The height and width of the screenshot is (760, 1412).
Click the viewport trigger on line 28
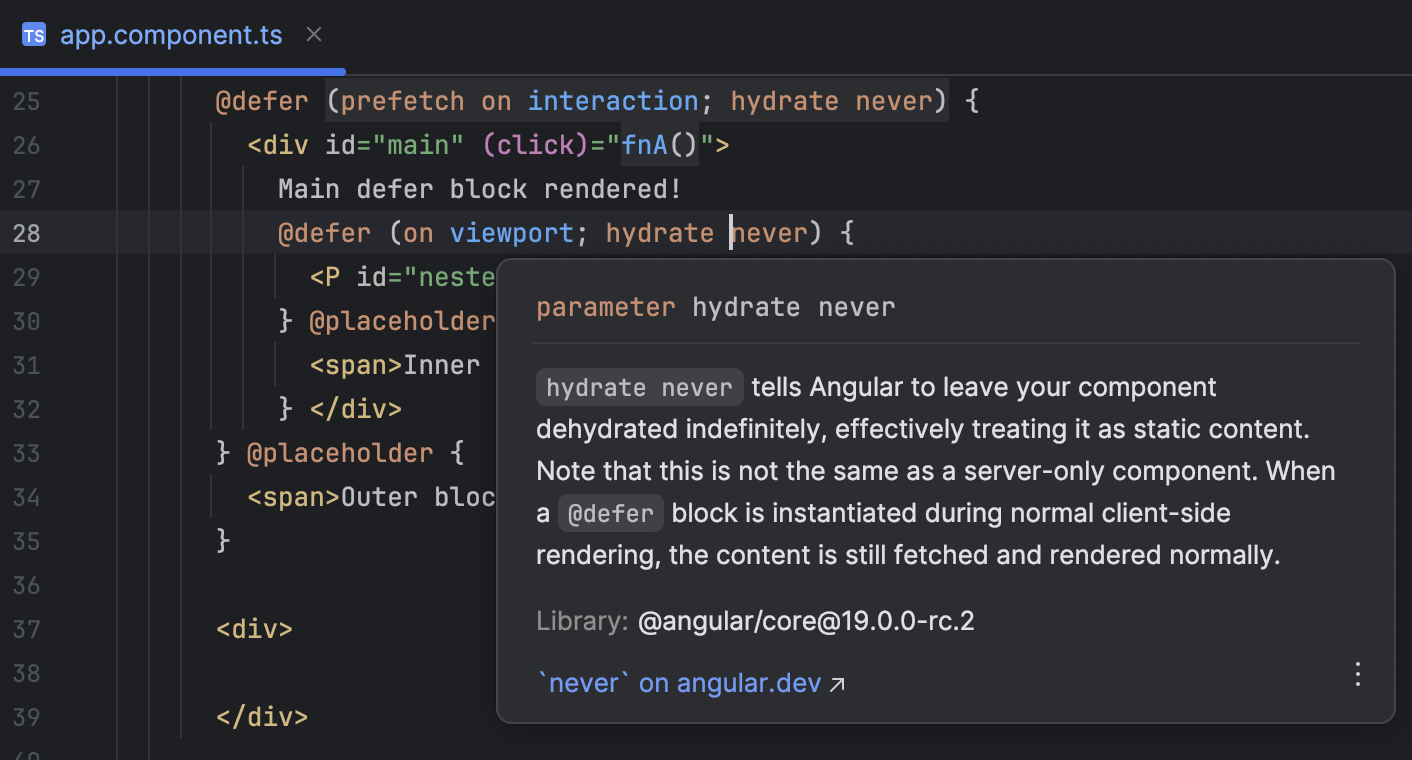point(511,232)
